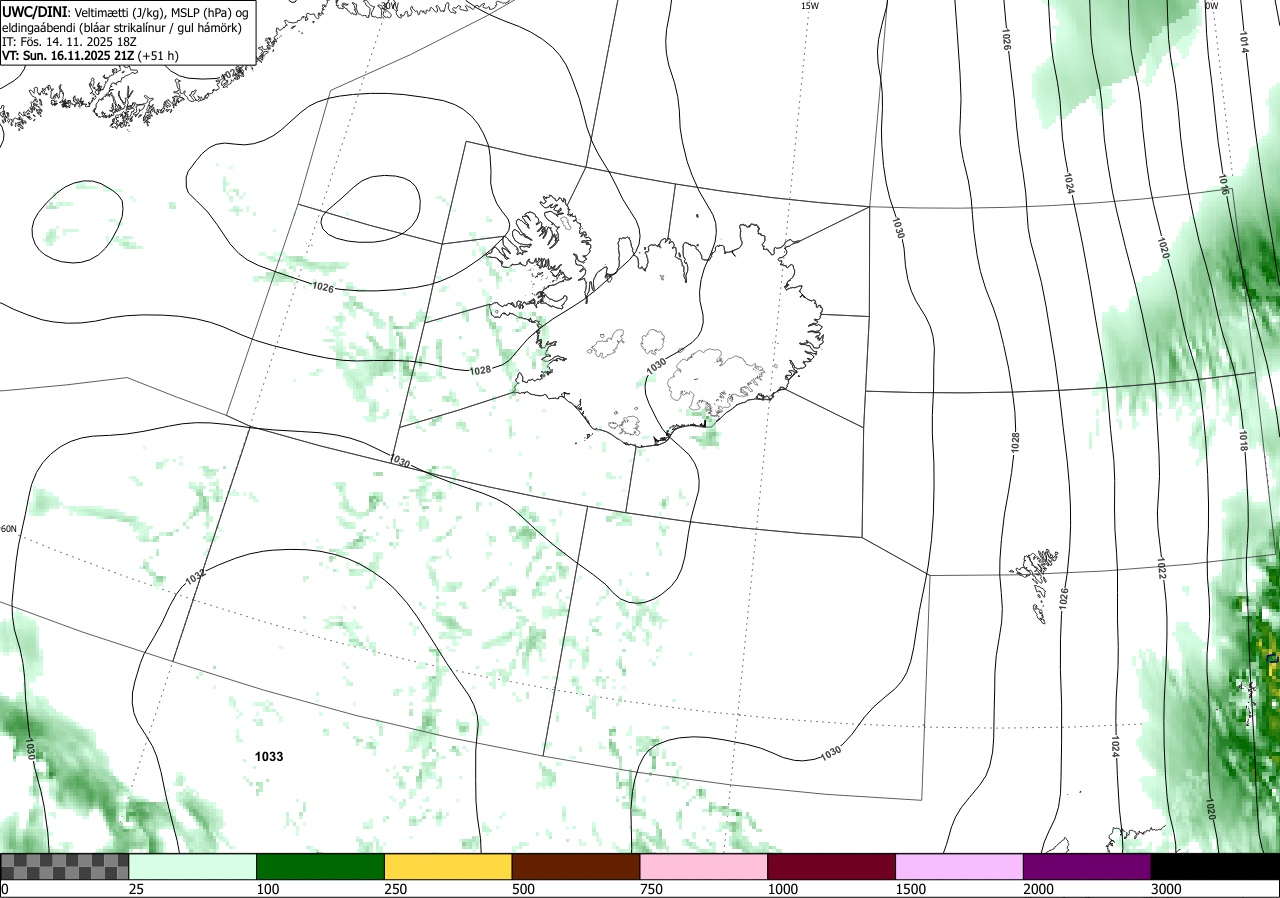Pick the dark green 100–250 legend swatch

coord(321,866)
